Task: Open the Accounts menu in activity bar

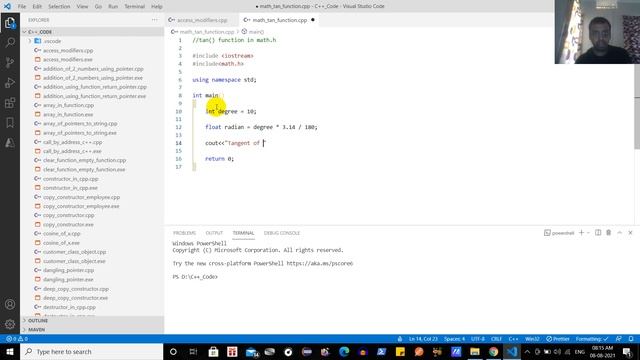Action: tap(10, 304)
